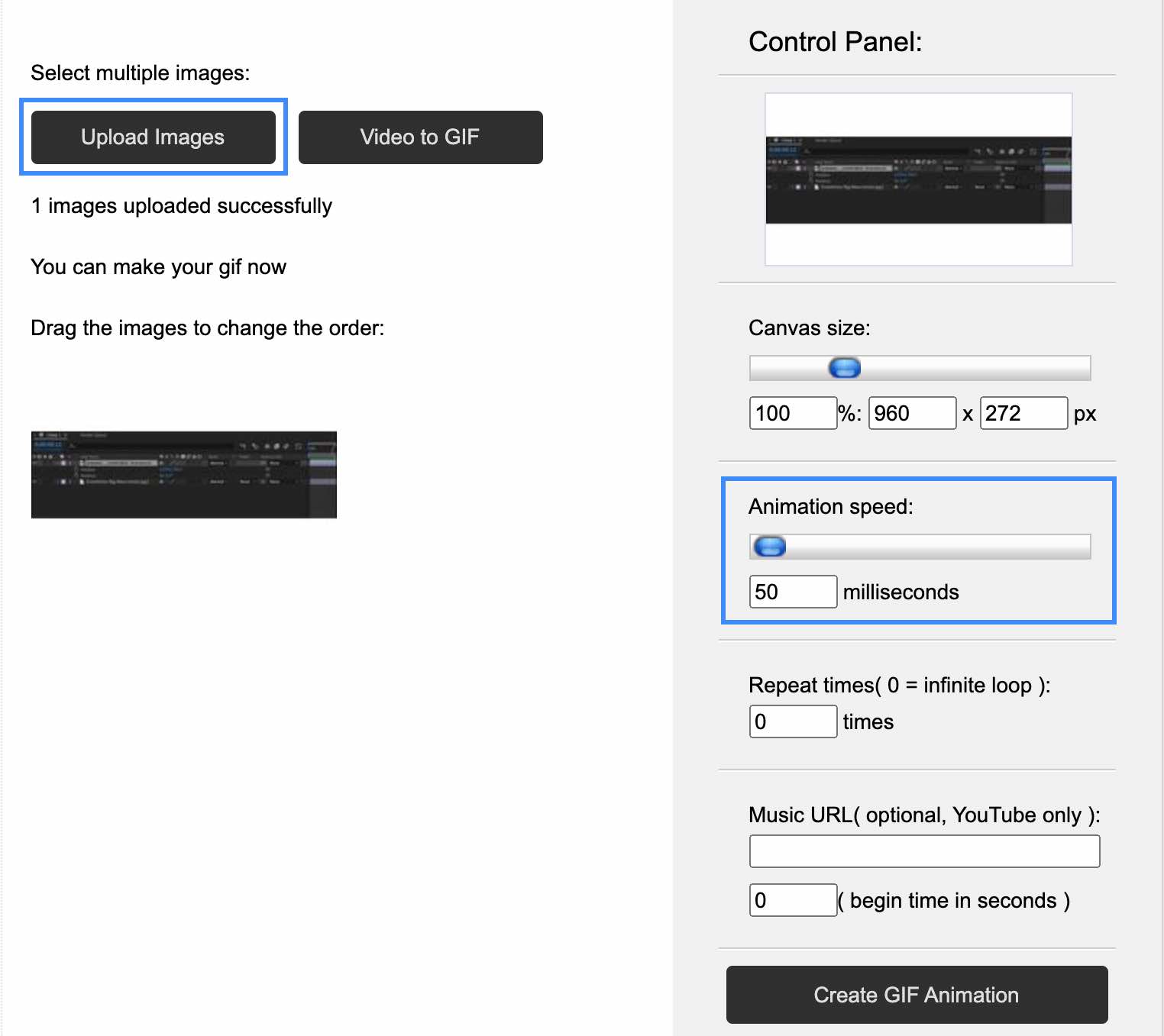
Task: Select the begin time in seconds field
Action: point(793,900)
